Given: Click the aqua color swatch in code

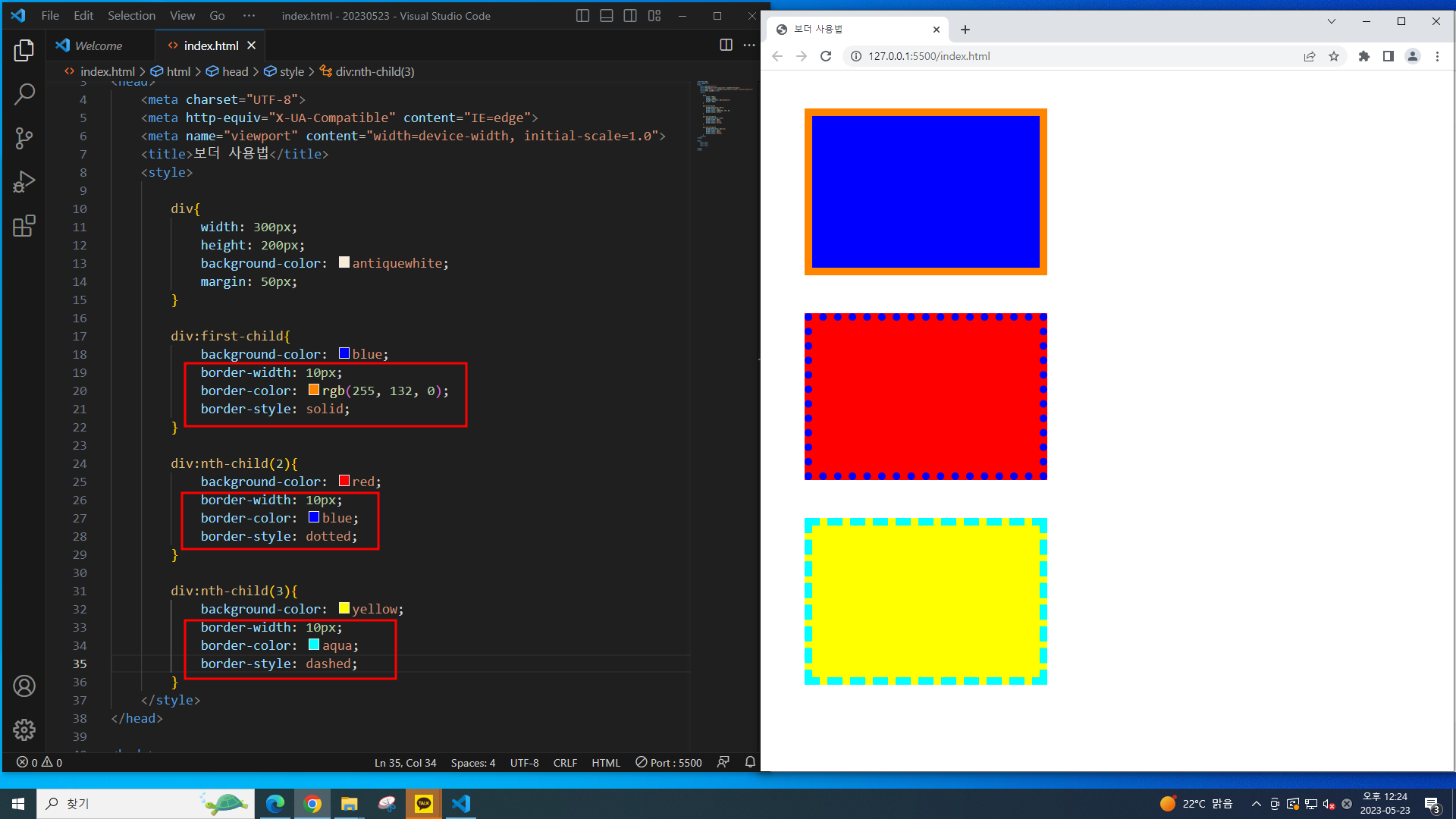Looking at the screenshot, I should pos(314,645).
